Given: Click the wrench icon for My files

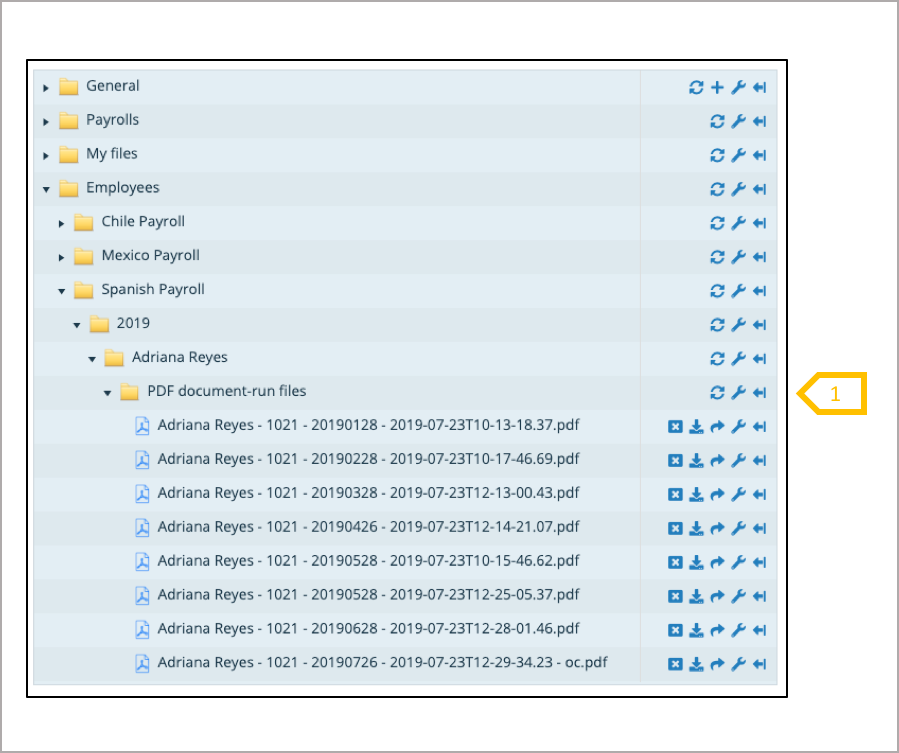Looking at the screenshot, I should [x=738, y=156].
